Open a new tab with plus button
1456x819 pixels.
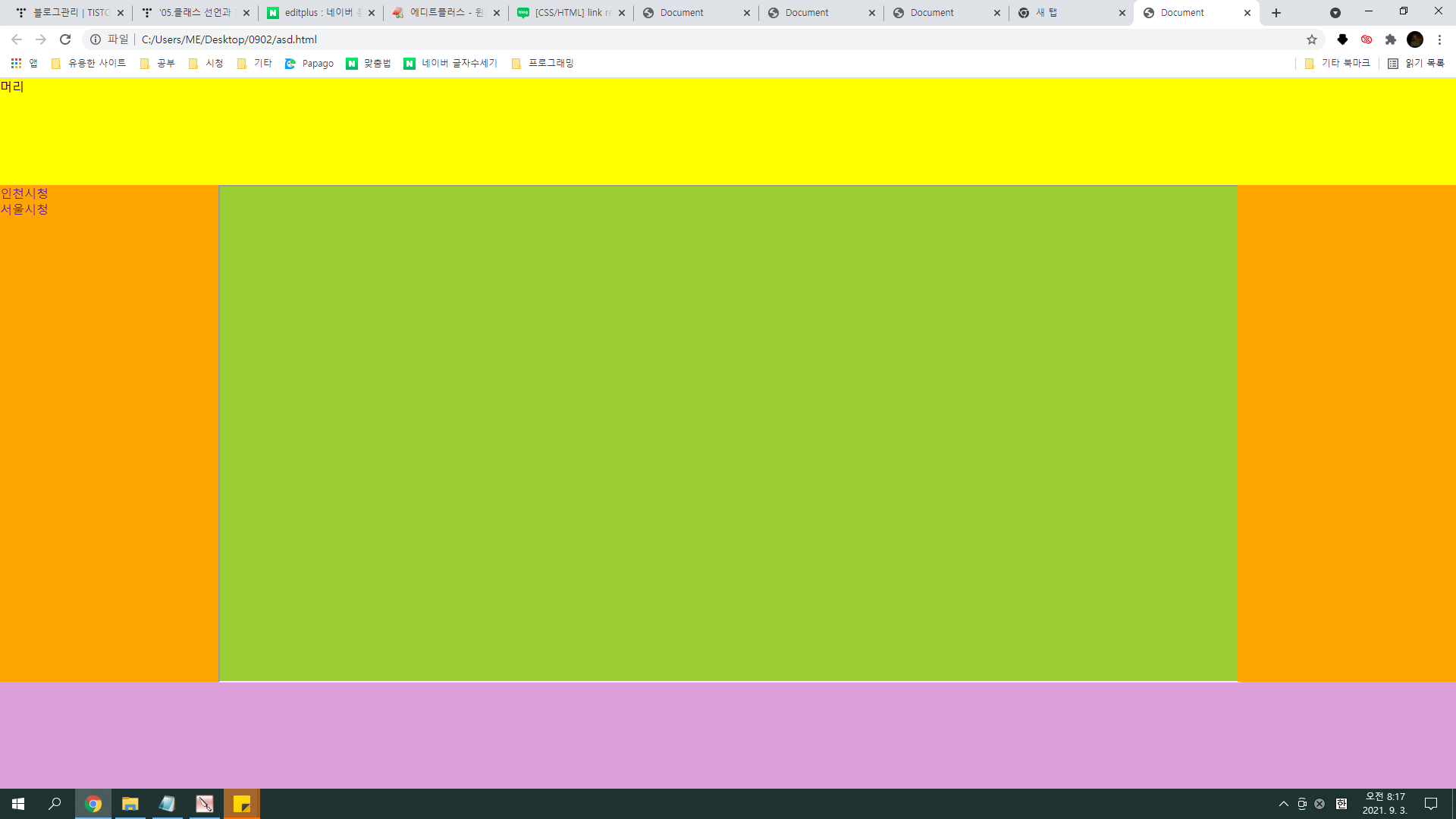pyautogui.click(x=1276, y=13)
